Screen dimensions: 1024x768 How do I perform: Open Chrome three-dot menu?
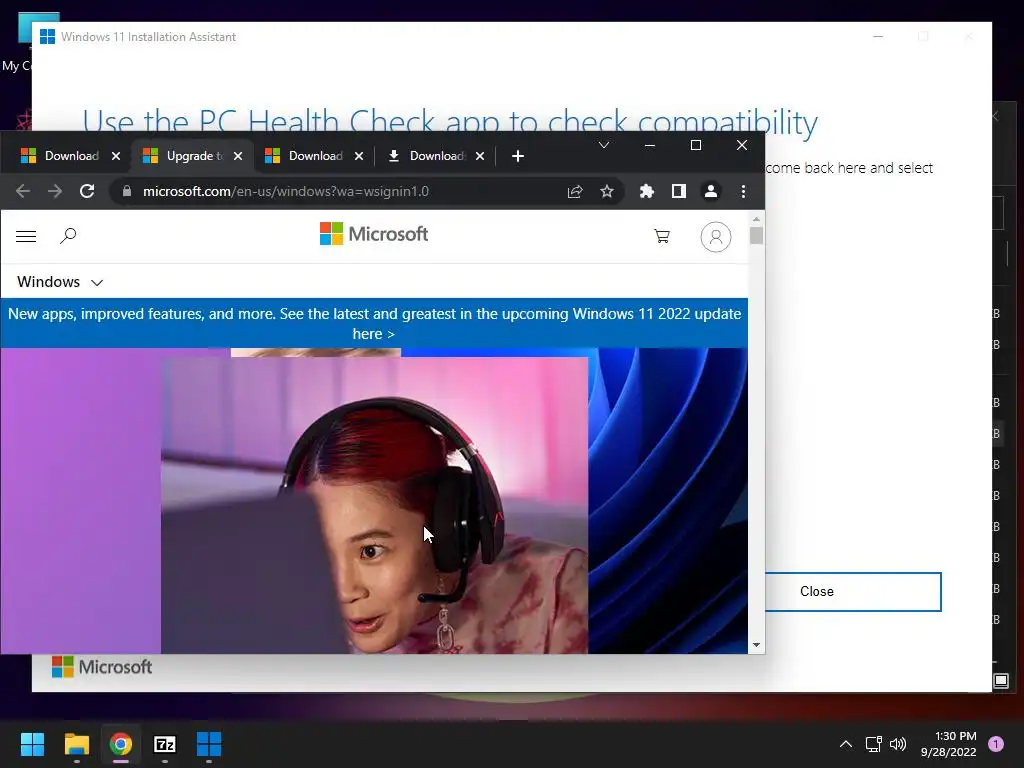[x=743, y=191]
